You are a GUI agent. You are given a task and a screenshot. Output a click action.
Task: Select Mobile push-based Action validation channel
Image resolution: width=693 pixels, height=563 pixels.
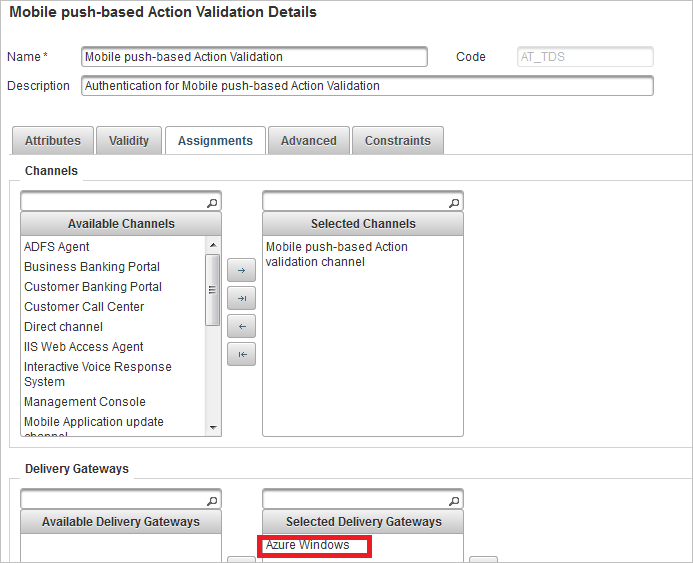coord(336,254)
